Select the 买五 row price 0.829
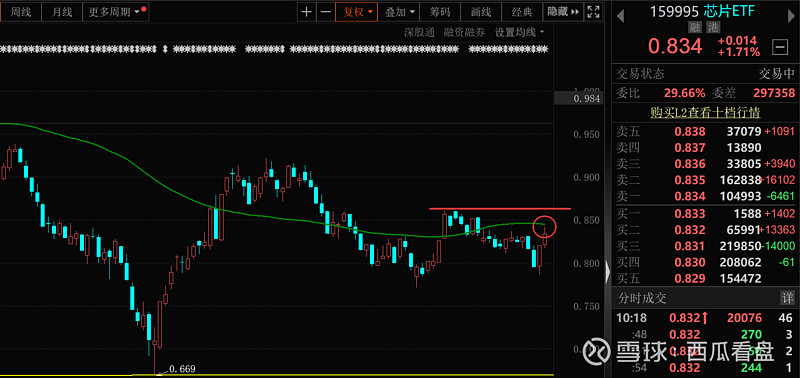This screenshot has height=378, width=800. pyautogui.click(x=690, y=279)
